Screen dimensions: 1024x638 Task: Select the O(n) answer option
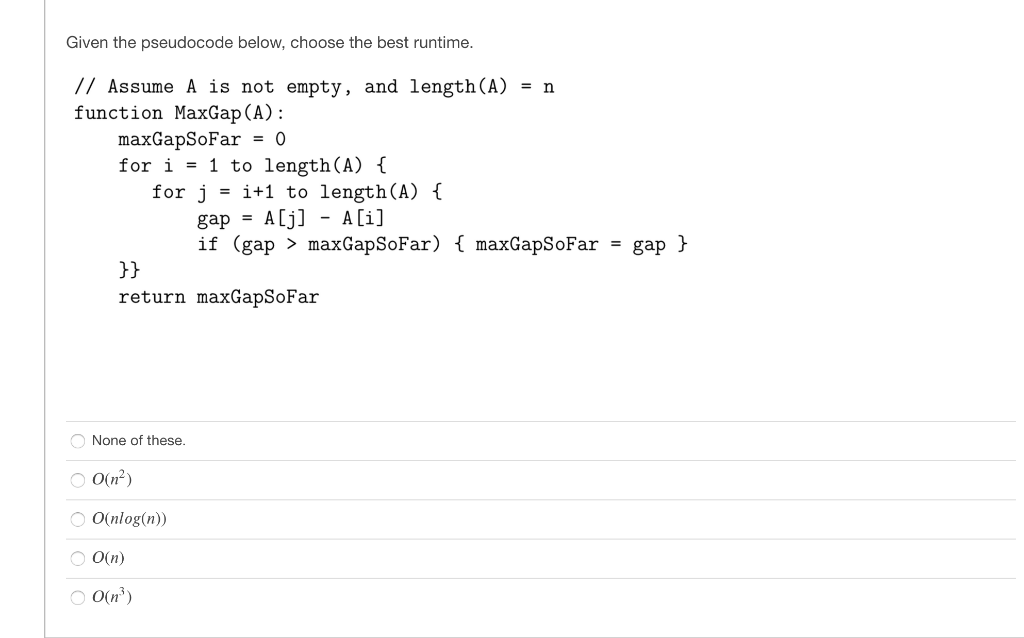pos(78,558)
